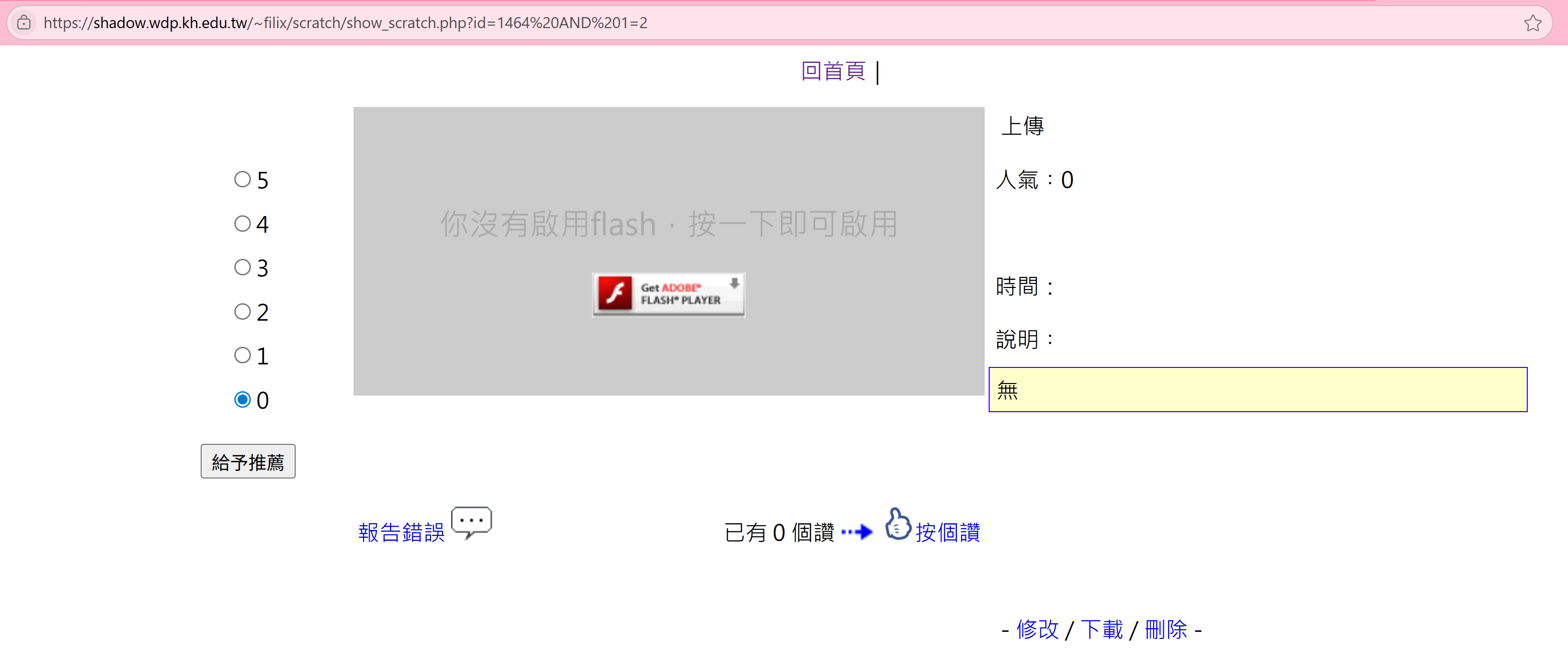This screenshot has height=669, width=1568.
Task: Click the browser address bar URL
Action: pyautogui.click(x=345, y=23)
